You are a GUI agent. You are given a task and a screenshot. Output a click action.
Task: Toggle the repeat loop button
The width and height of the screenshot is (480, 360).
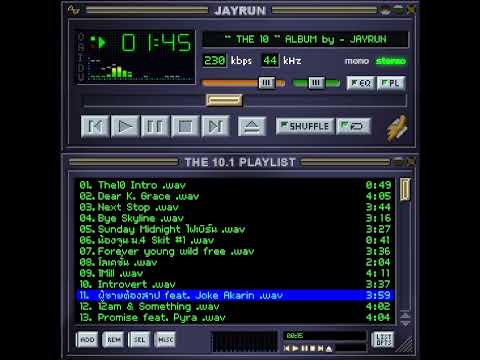[353, 126]
